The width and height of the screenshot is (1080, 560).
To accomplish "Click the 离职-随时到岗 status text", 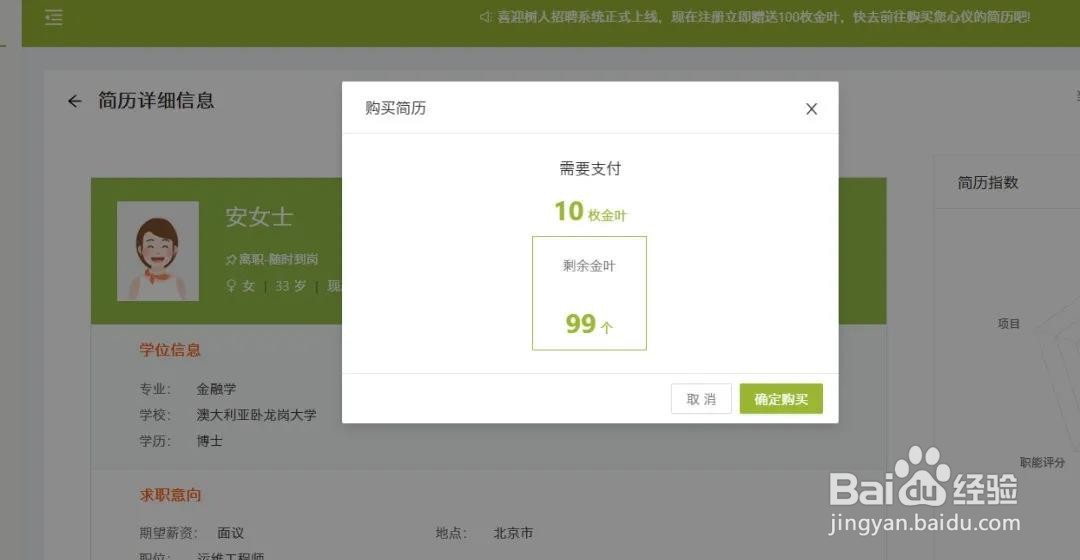I will (278, 259).
